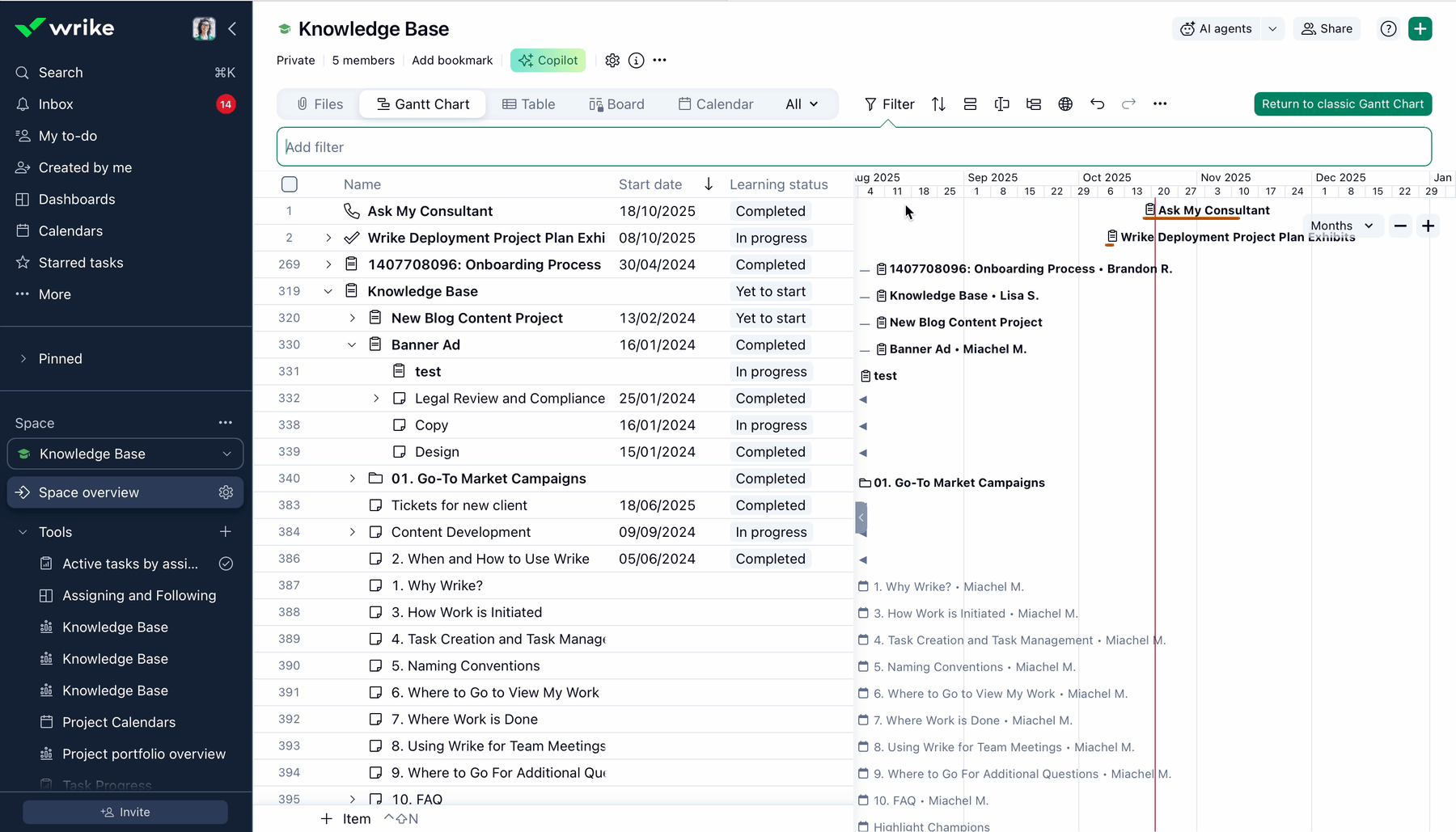1456x832 pixels.
Task: Check the select-all checkbox in table header
Action: click(x=290, y=184)
